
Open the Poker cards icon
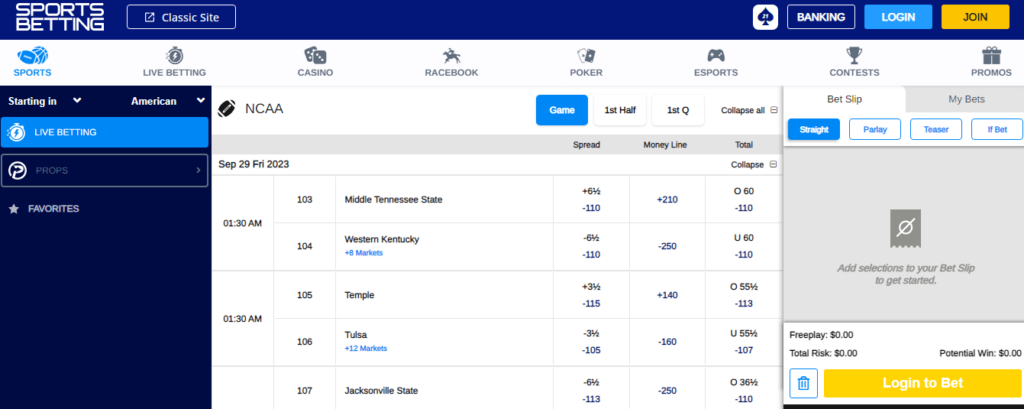586,55
